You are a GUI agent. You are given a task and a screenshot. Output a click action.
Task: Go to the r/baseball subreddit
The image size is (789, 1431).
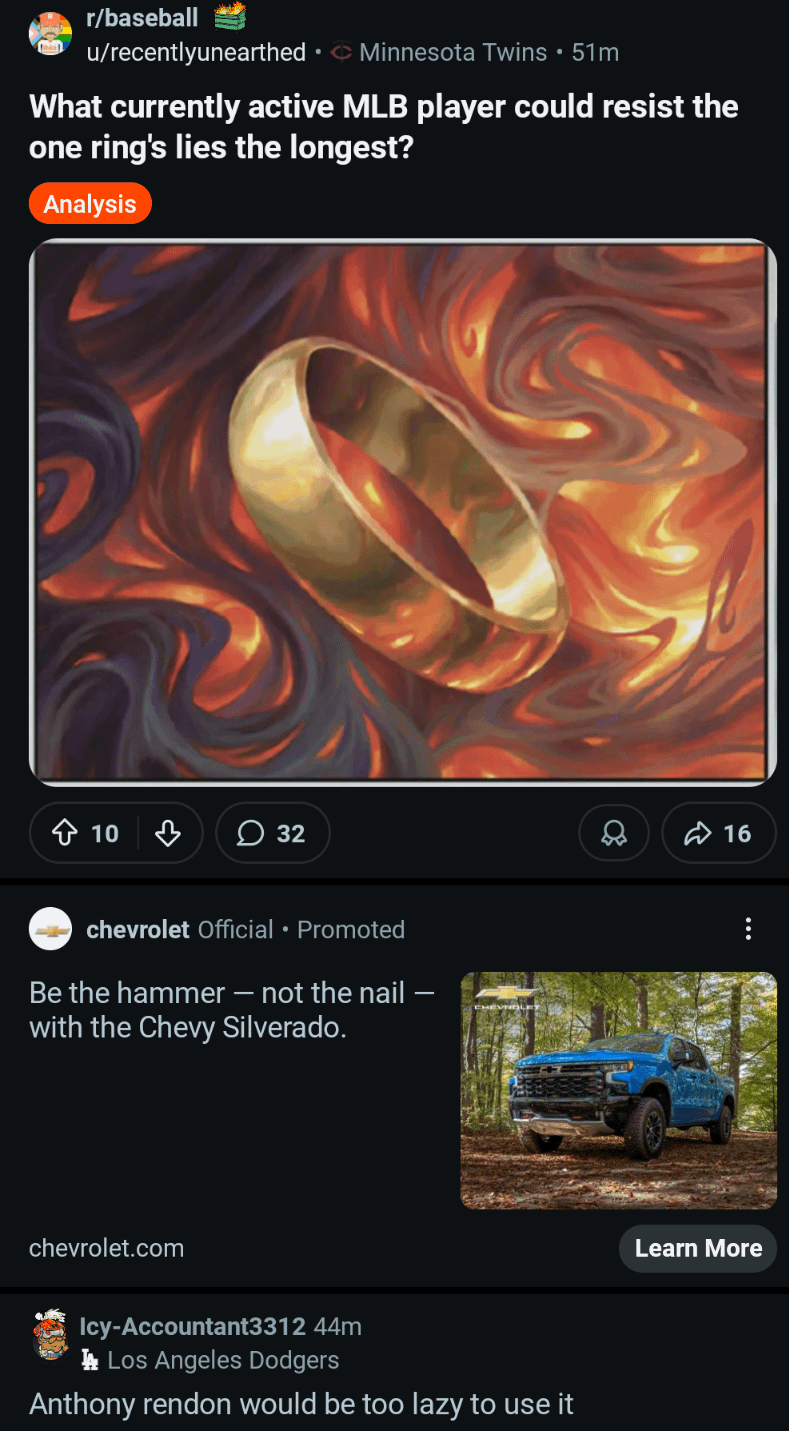(142, 18)
